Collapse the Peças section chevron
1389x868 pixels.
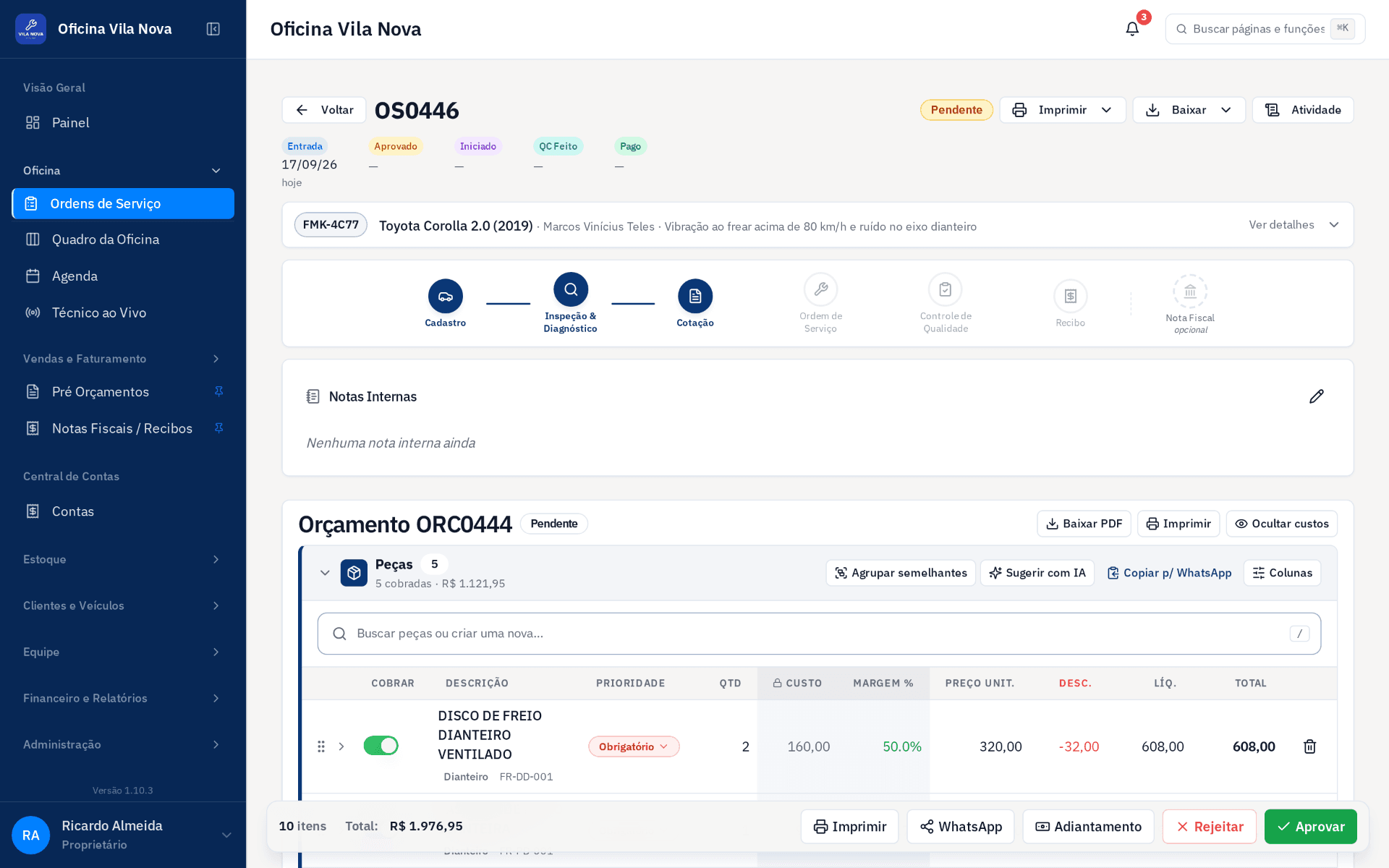click(325, 573)
